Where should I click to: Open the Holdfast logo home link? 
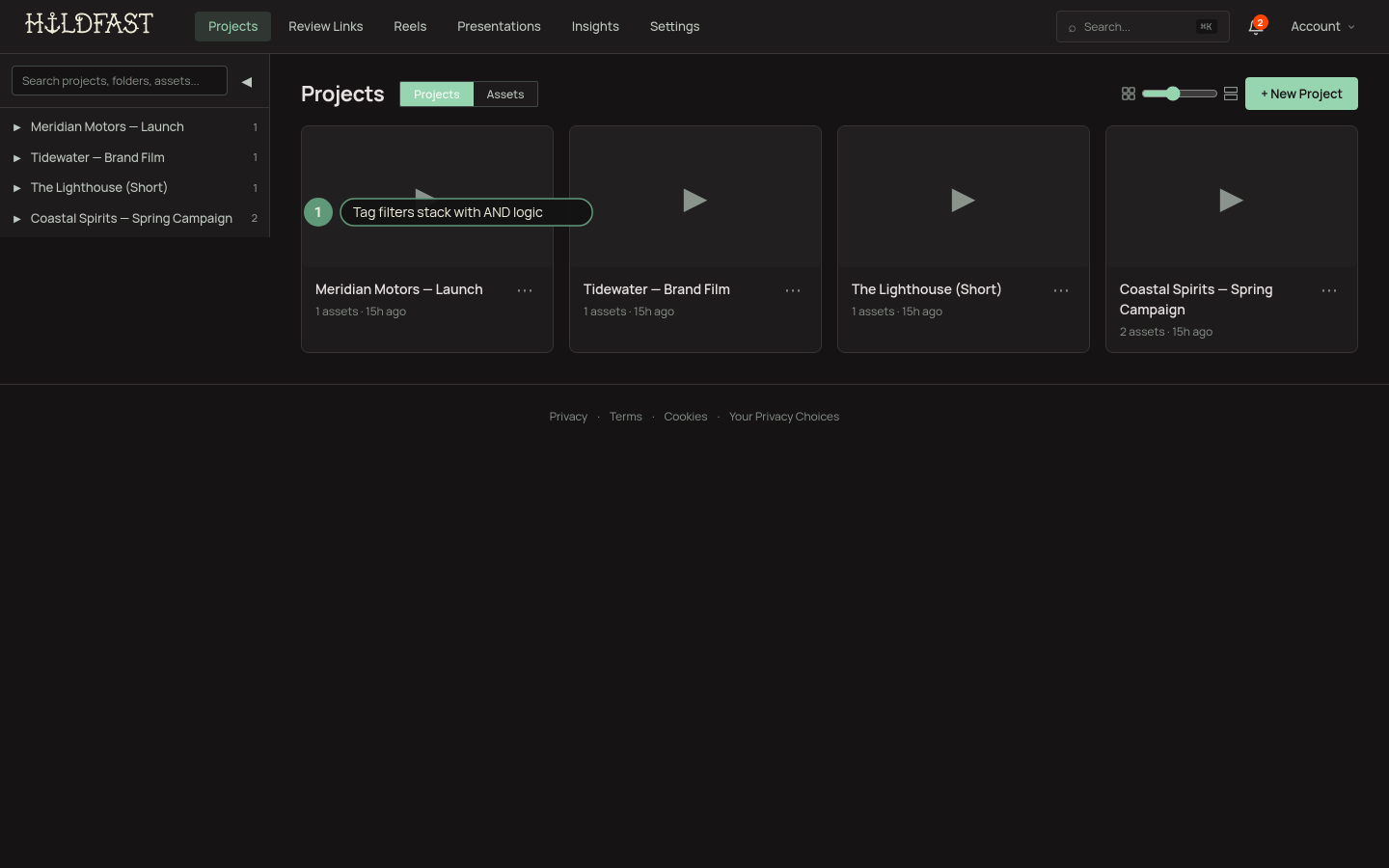click(x=89, y=24)
